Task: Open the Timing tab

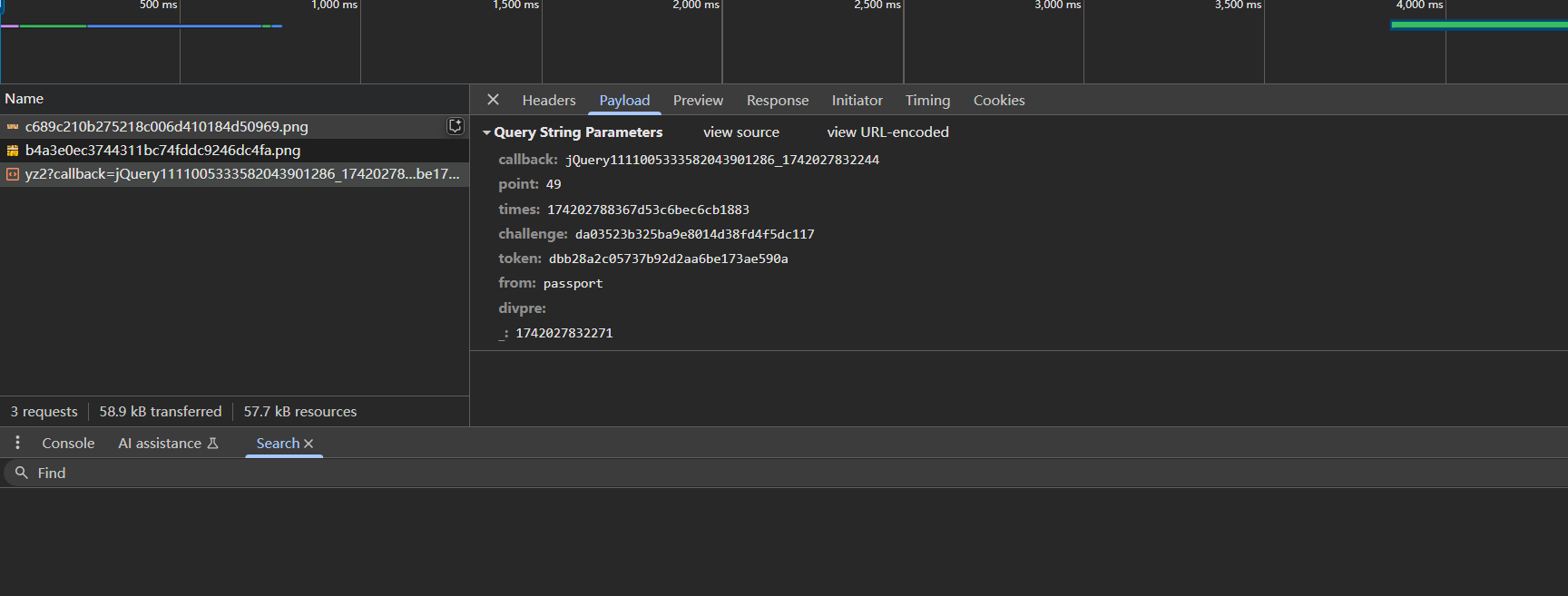Action: (x=927, y=101)
